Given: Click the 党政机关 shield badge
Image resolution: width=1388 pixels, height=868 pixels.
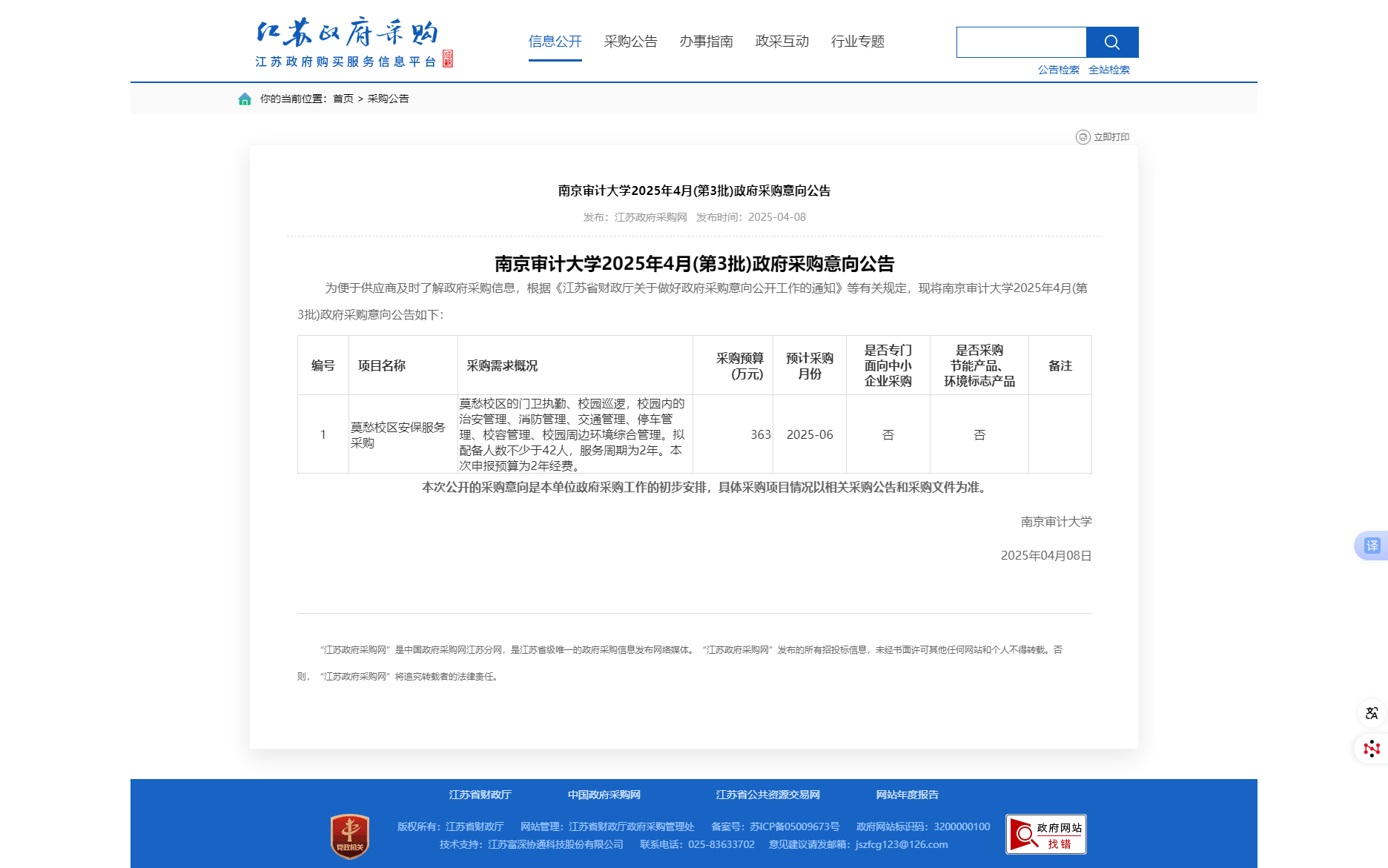Looking at the screenshot, I should click(x=350, y=836).
